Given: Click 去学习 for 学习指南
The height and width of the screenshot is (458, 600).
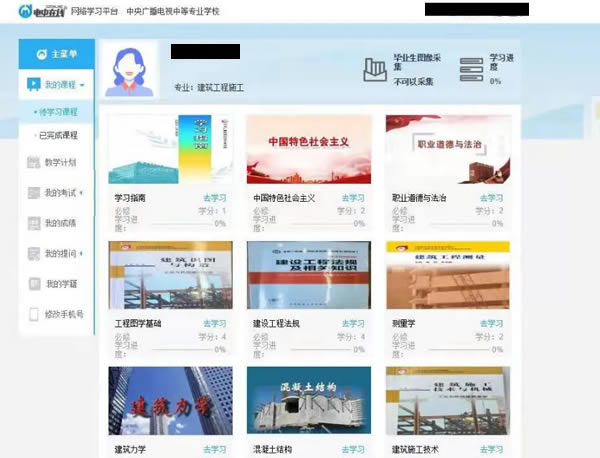Looking at the screenshot, I should pyautogui.click(x=215, y=198).
